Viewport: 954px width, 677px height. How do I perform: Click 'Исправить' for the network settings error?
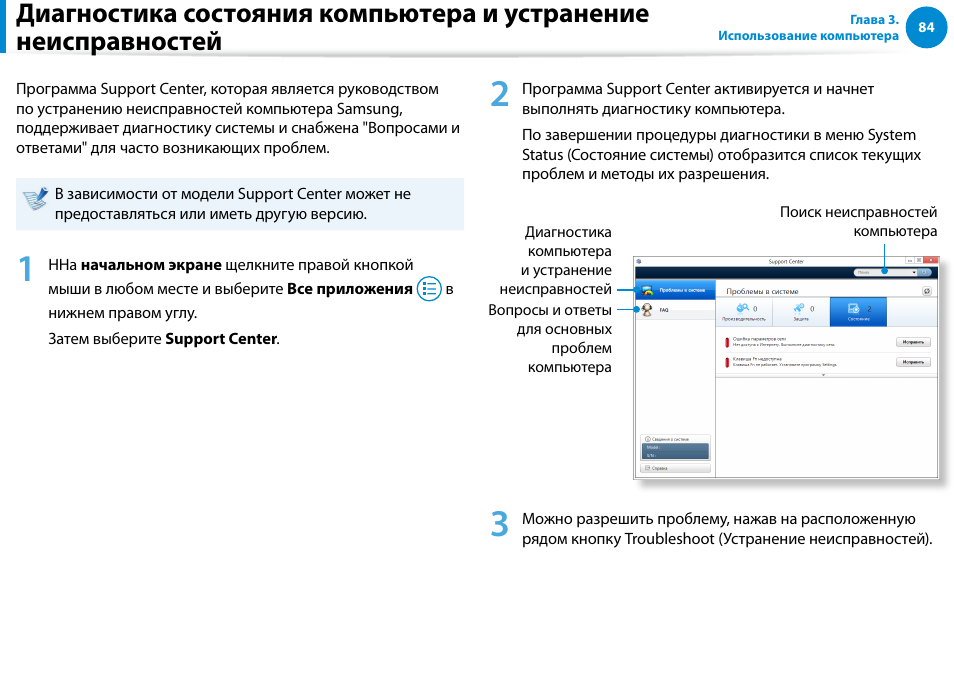(x=913, y=342)
